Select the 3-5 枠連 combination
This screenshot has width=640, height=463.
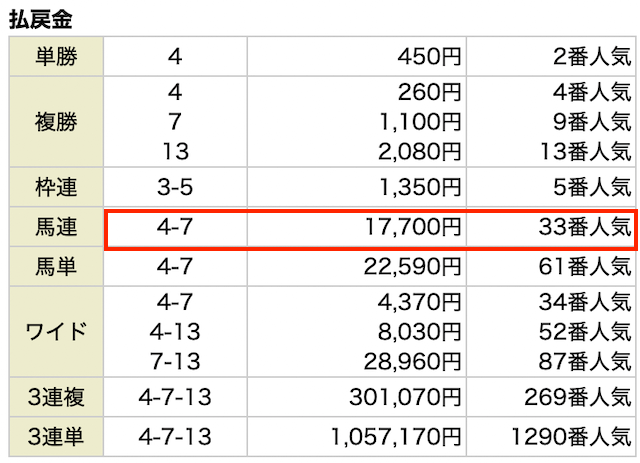175,189
